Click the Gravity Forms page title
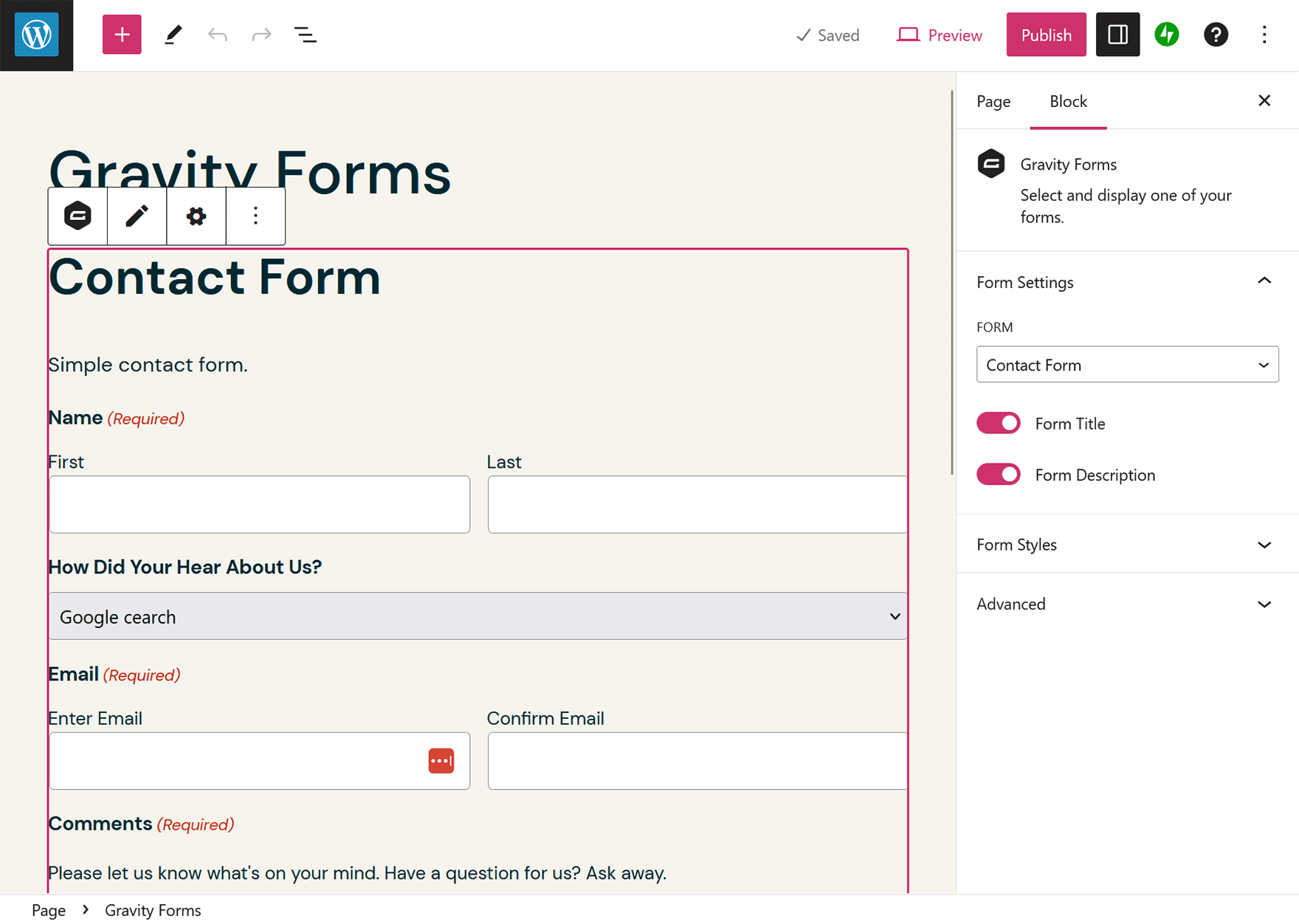Viewport: 1299px width, 924px height. [x=249, y=172]
